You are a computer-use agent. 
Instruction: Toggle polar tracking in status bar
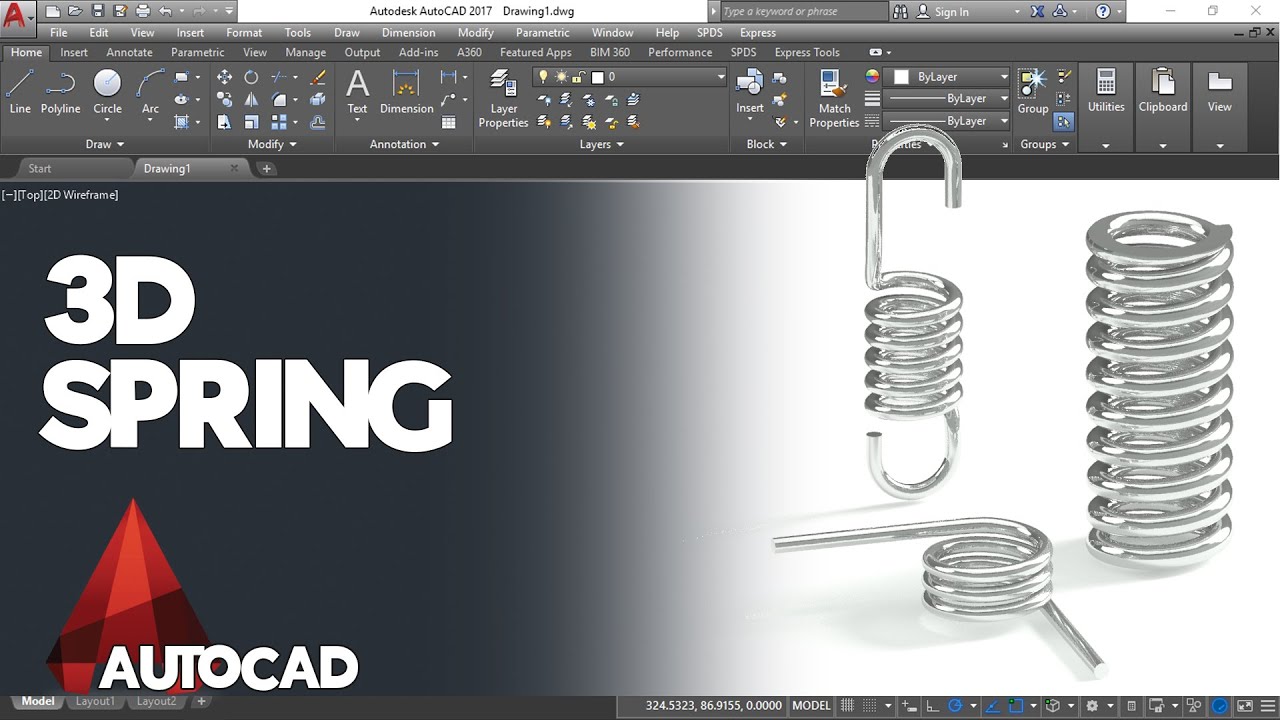tap(955, 705)
